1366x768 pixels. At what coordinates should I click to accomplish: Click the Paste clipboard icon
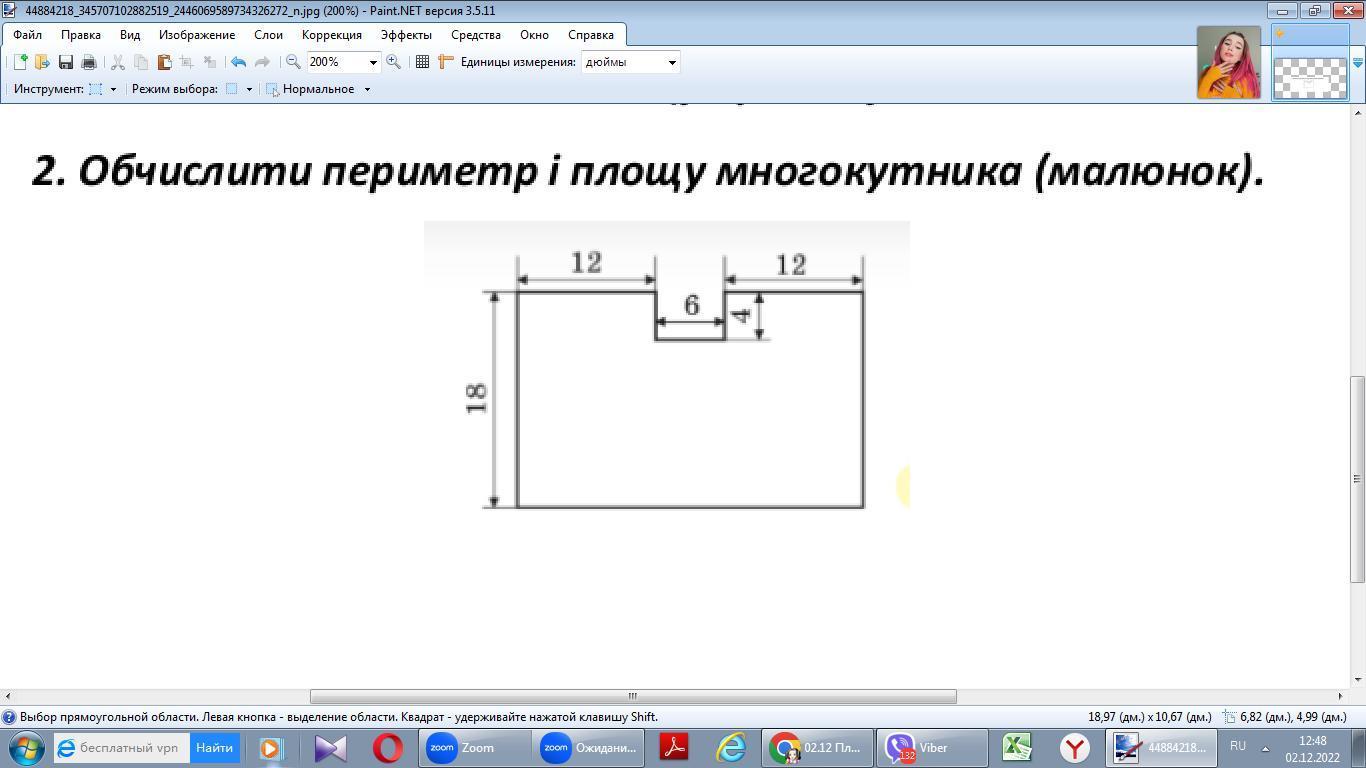click(164, 62)
